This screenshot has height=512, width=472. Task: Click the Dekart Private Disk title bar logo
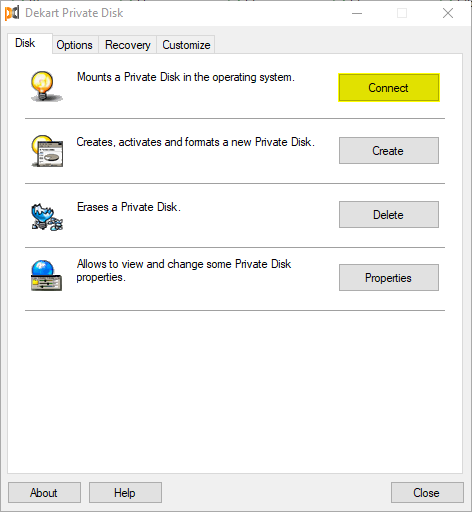pos(12,13)
